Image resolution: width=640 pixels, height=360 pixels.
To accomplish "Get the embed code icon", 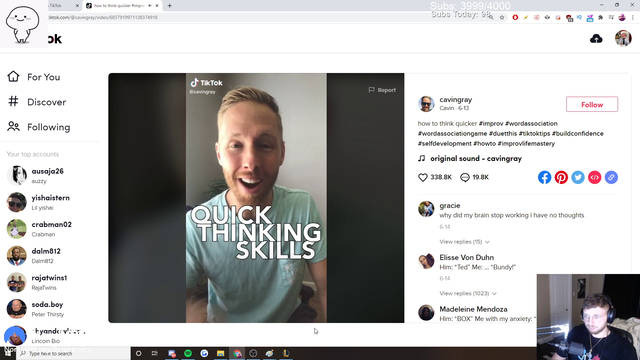I will coord(594,177).
